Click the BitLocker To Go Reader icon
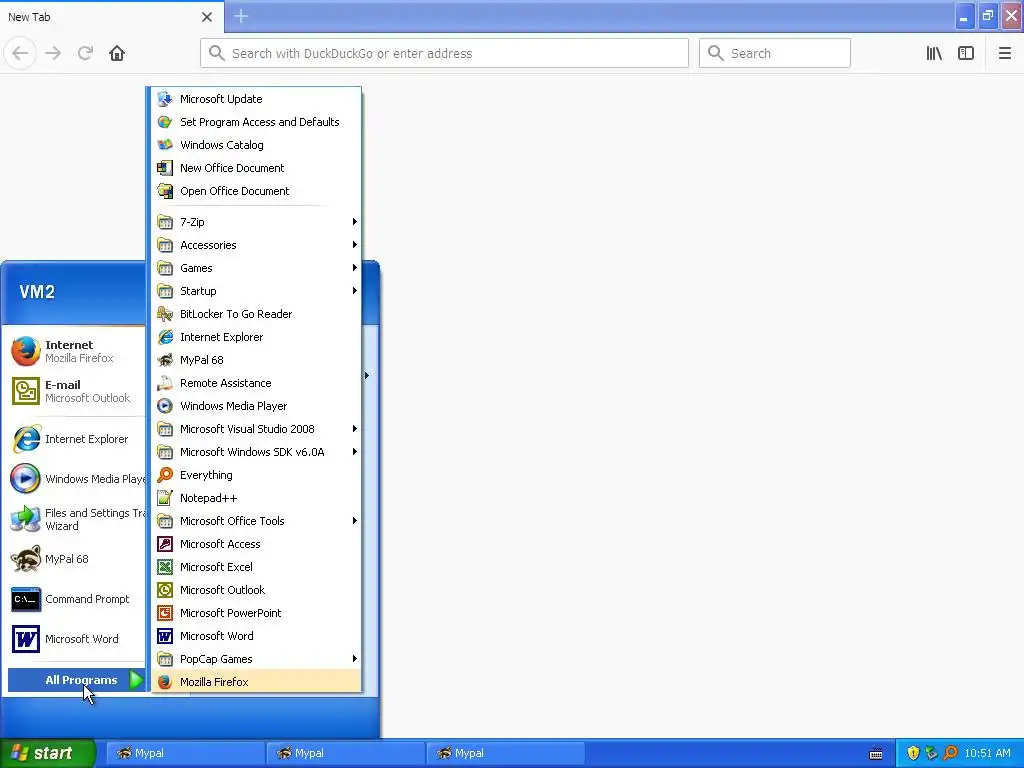Image resolution: width=1024 pixels, height=768 pixels. pyautogui.click(x=165, y=314)
